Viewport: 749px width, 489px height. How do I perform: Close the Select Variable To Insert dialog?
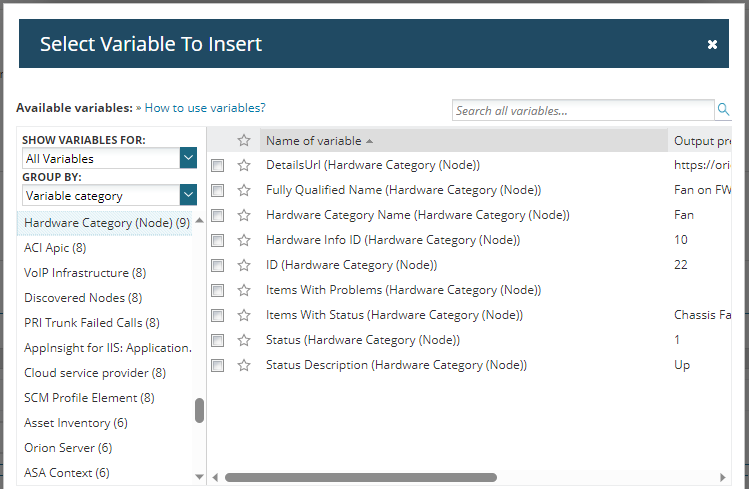(x=712, y=45)
